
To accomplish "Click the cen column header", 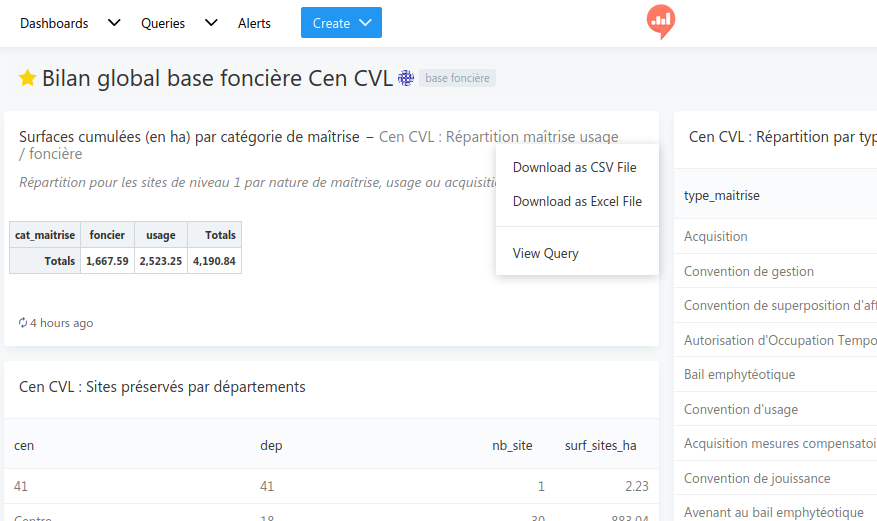I will tap(24, 445).
